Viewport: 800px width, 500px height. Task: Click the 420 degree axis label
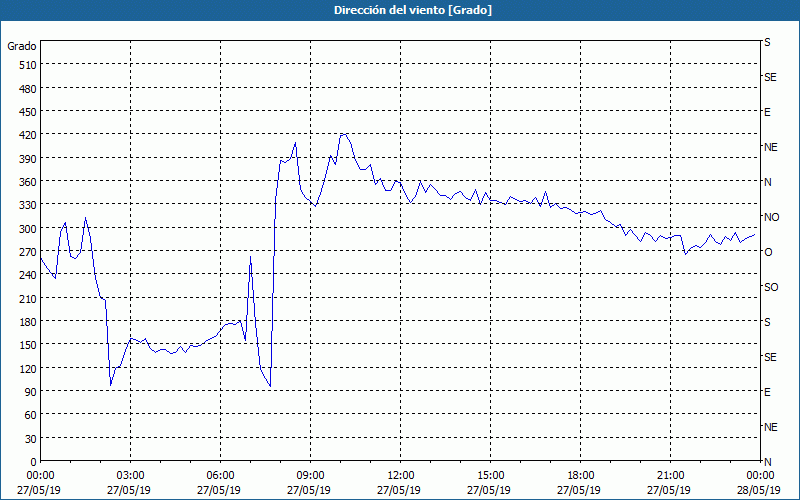coord(28,135)
